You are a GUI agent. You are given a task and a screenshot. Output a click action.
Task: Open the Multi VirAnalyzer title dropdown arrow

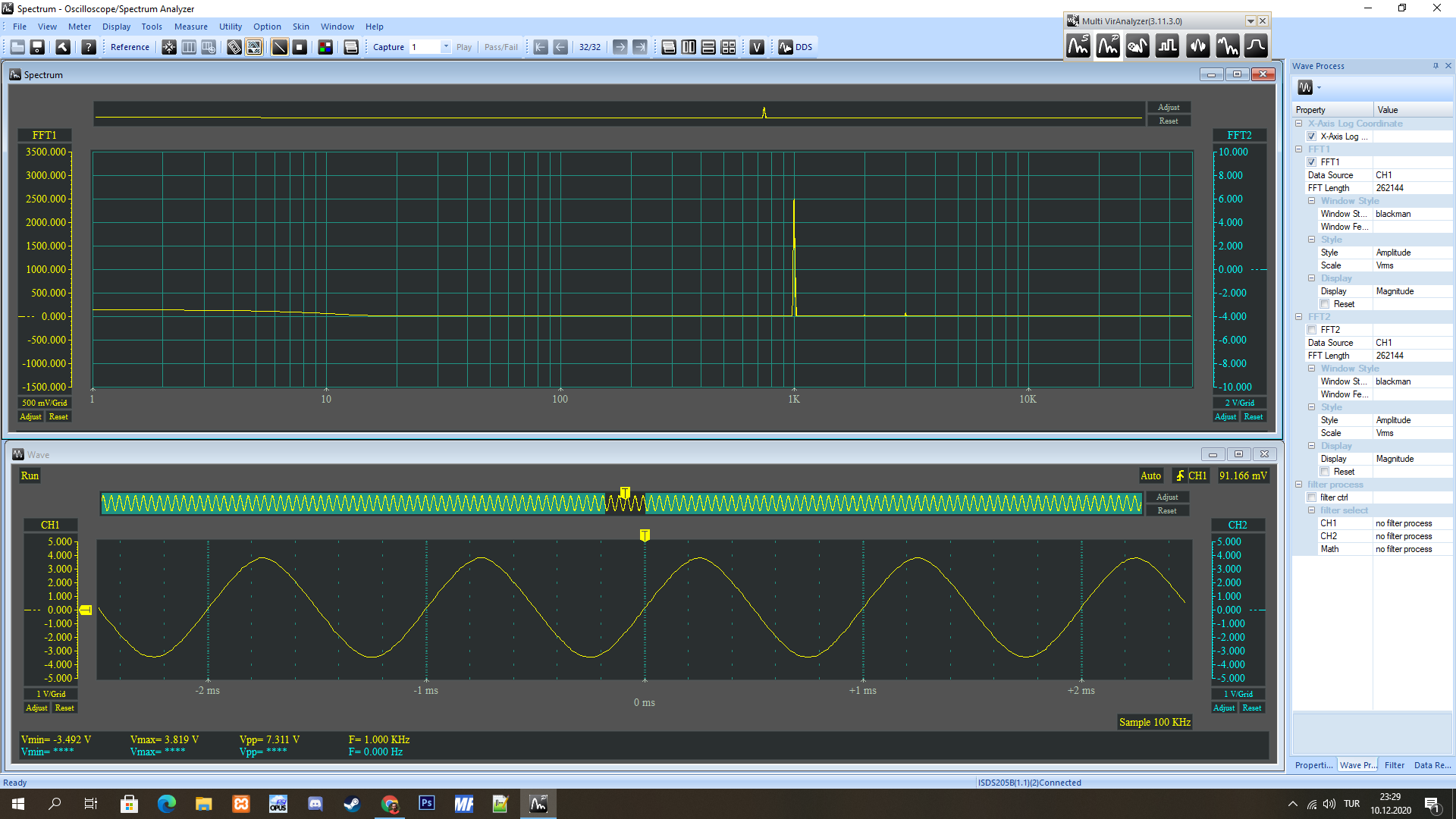1250,21
